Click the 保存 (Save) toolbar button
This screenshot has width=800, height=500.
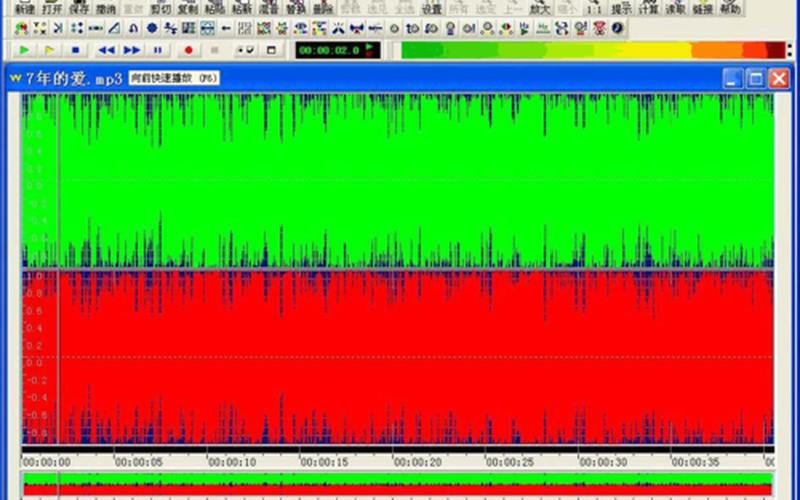click(79, 7)
